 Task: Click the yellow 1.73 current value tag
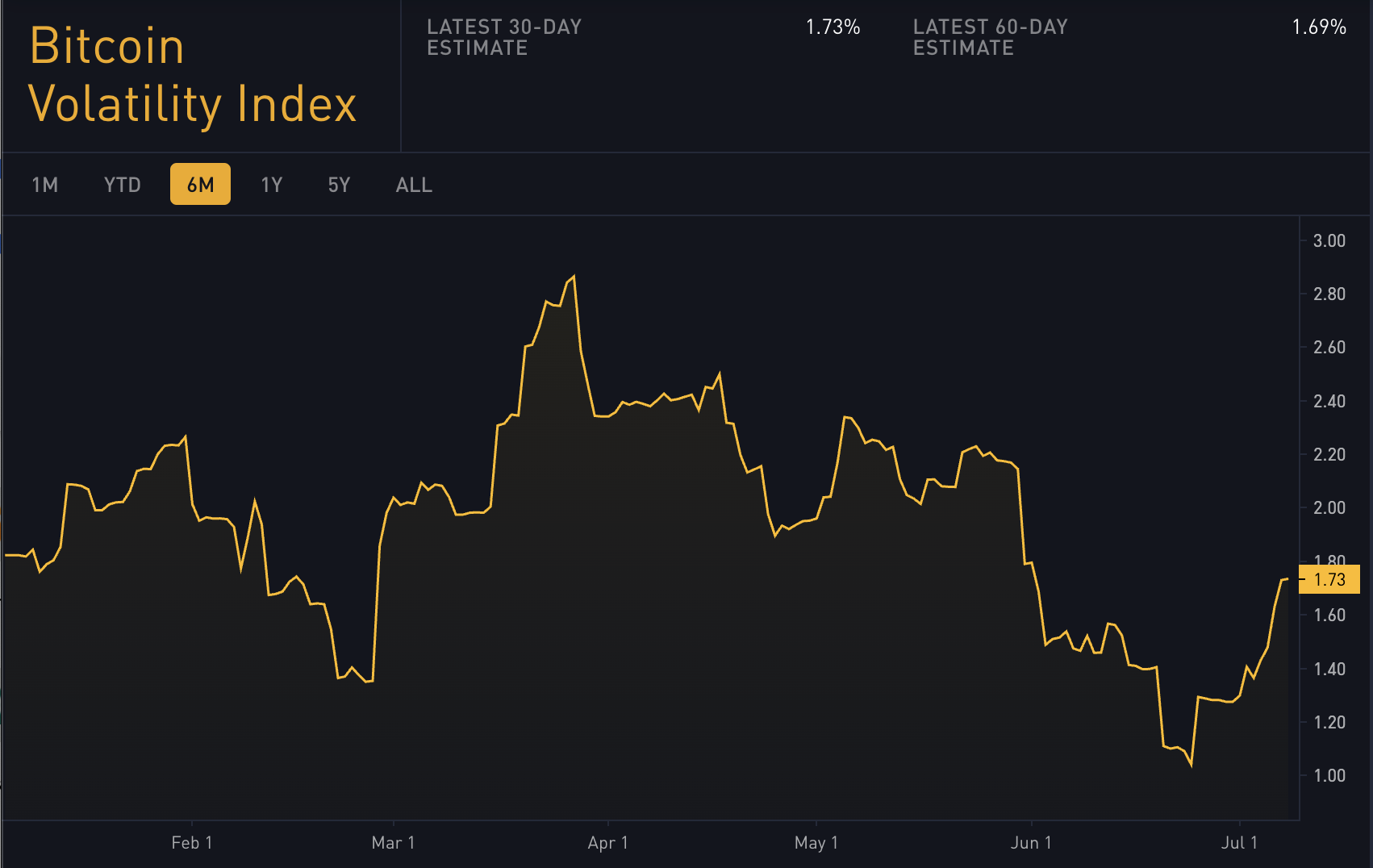[x=1329, y=579]
